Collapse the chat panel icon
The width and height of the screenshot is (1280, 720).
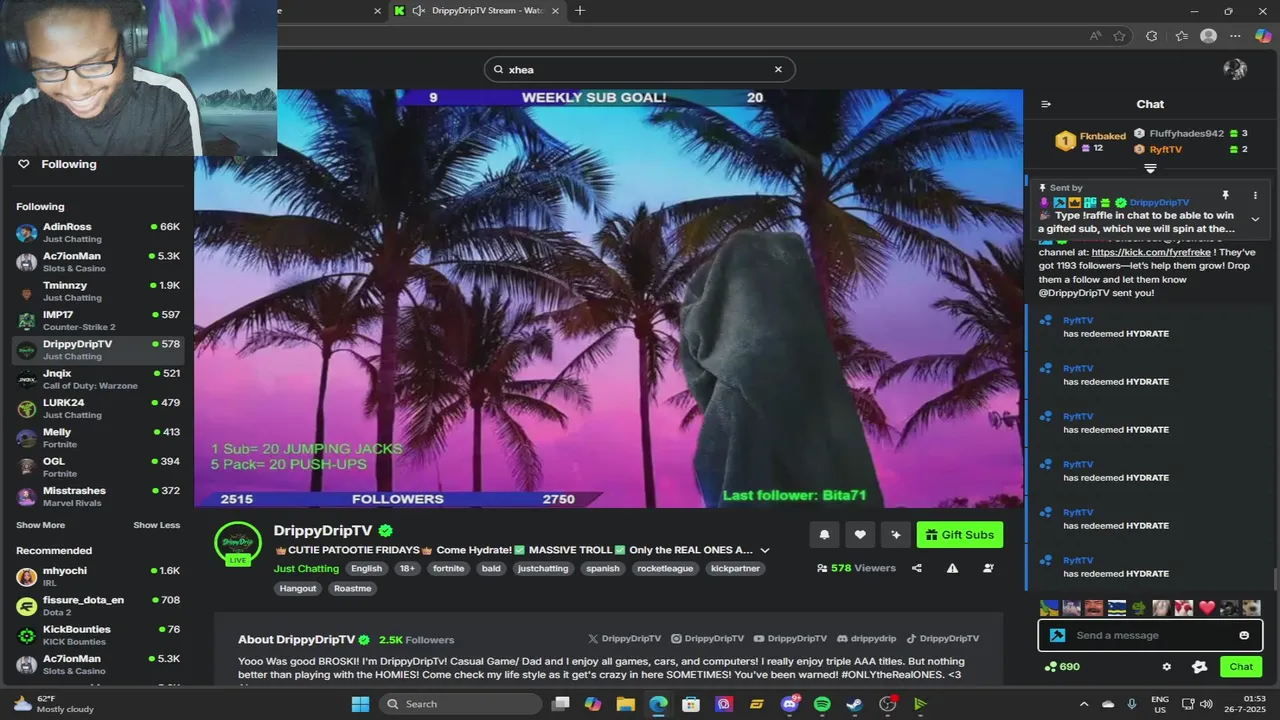pos(1046,104)
